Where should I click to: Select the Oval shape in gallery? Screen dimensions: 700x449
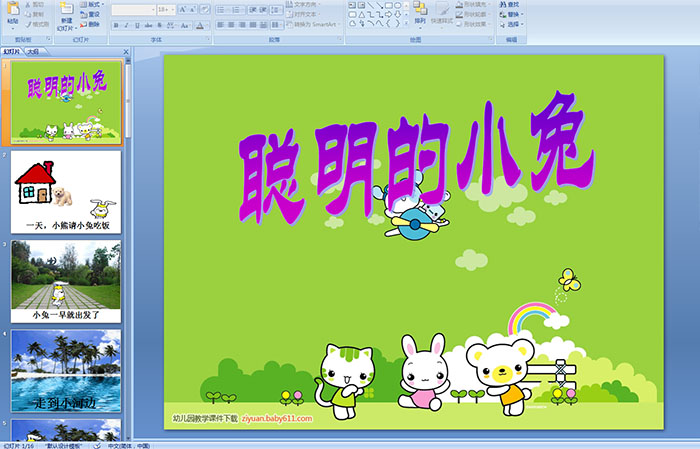(x=398, y=6)
